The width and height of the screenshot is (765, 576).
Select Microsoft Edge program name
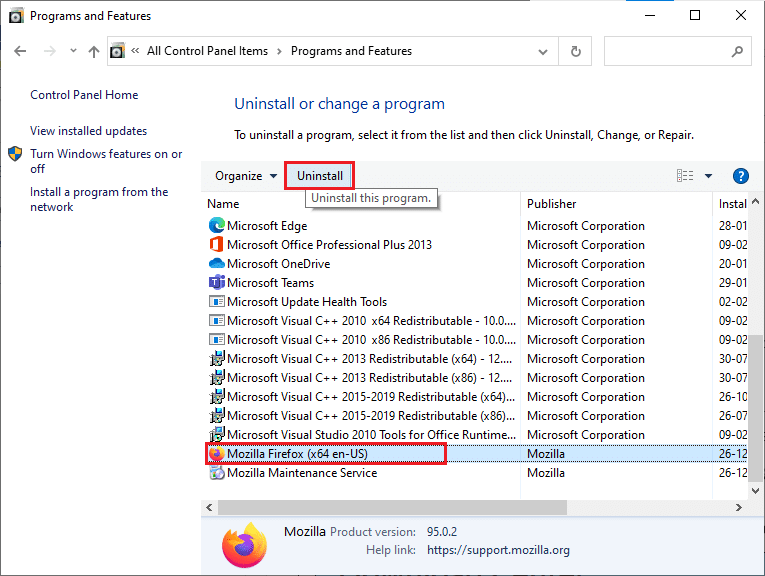267,226
